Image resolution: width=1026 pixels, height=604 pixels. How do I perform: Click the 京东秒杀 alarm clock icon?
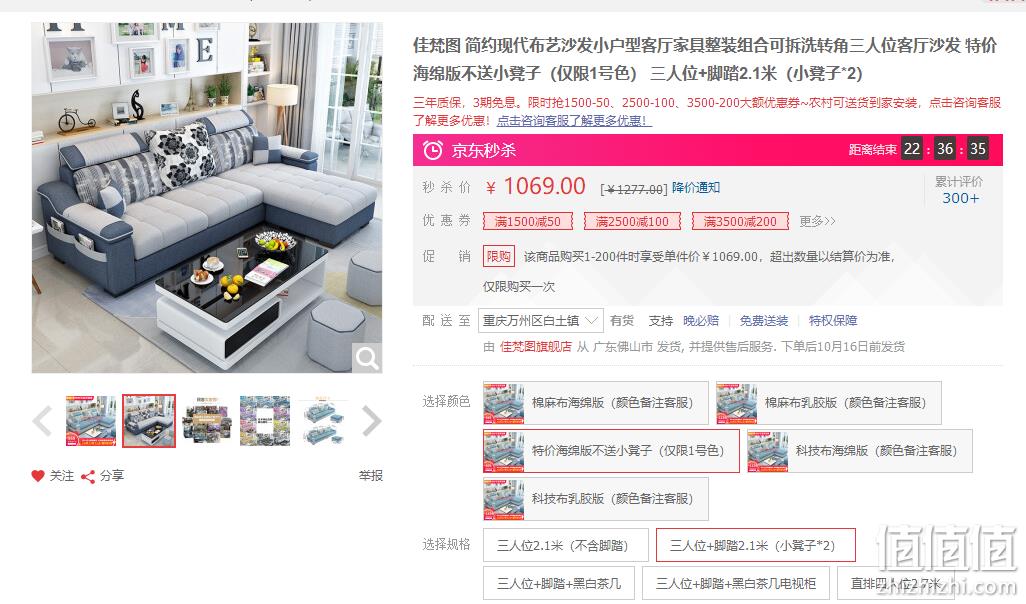[x=433, y=151]
